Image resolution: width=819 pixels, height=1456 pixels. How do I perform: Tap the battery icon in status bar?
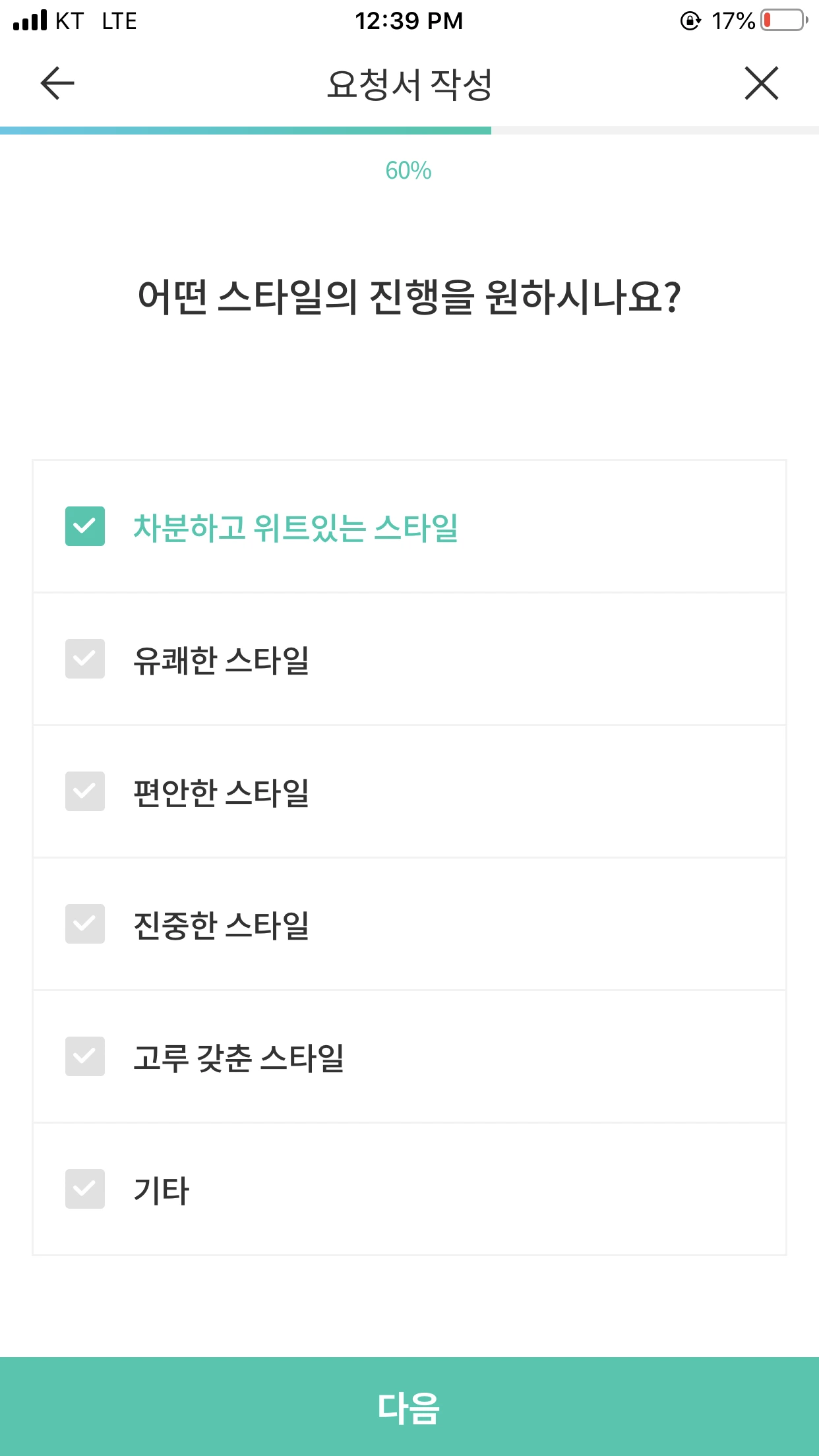pyautogui.click(x=784, y=20)
